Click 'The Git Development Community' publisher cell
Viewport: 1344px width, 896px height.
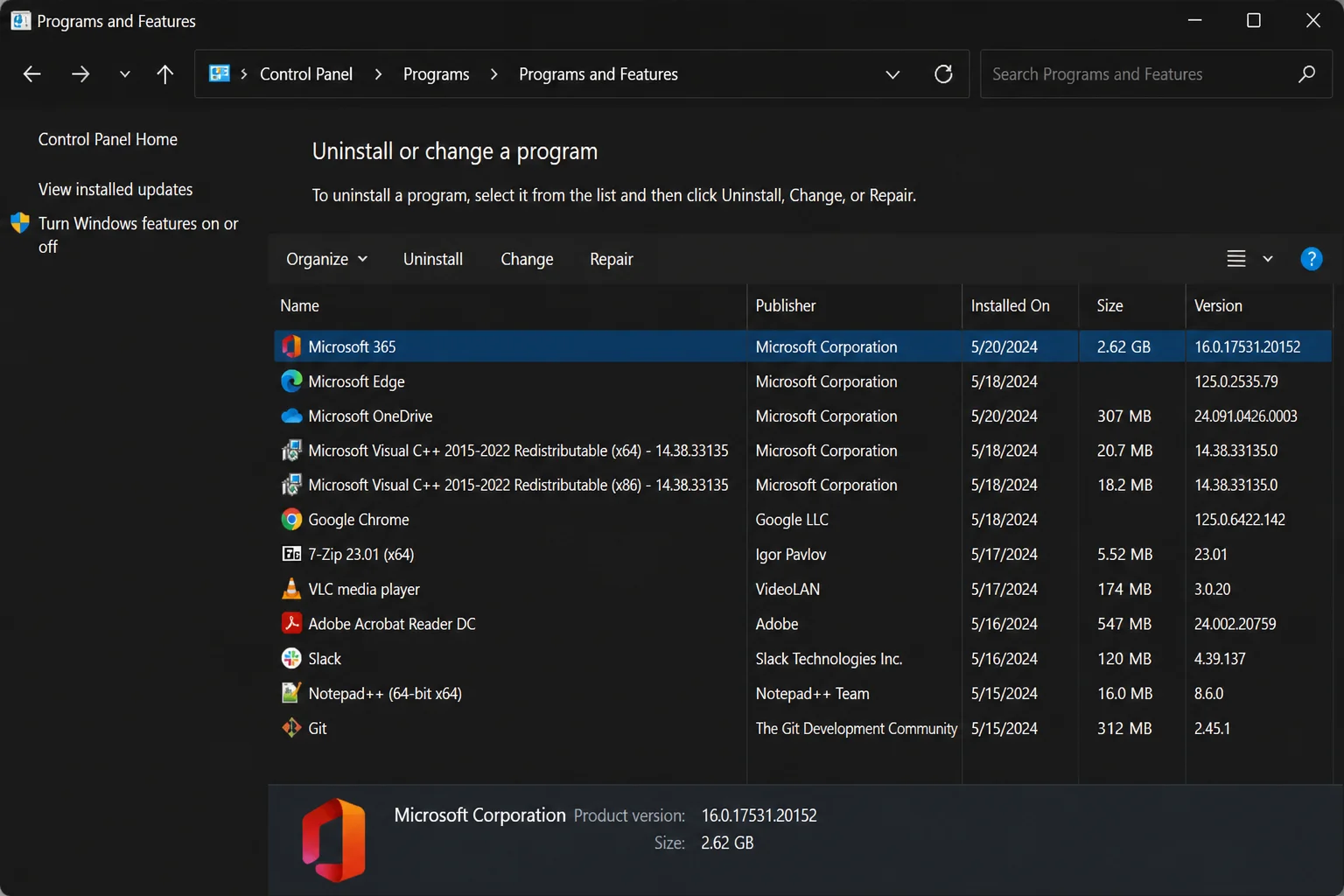coord(857,728)
